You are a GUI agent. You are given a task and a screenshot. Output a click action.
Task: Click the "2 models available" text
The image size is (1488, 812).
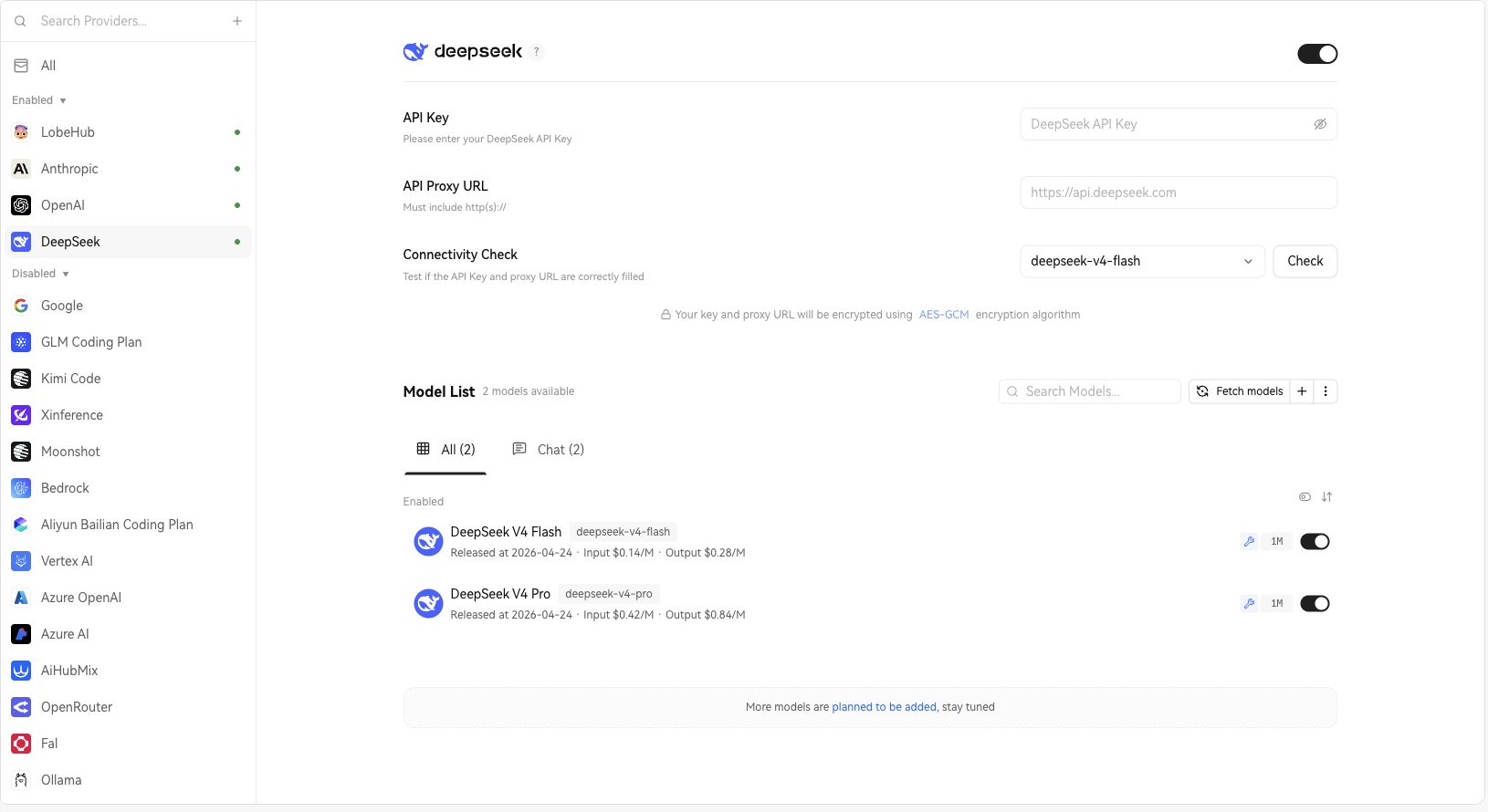click(529, 391)
